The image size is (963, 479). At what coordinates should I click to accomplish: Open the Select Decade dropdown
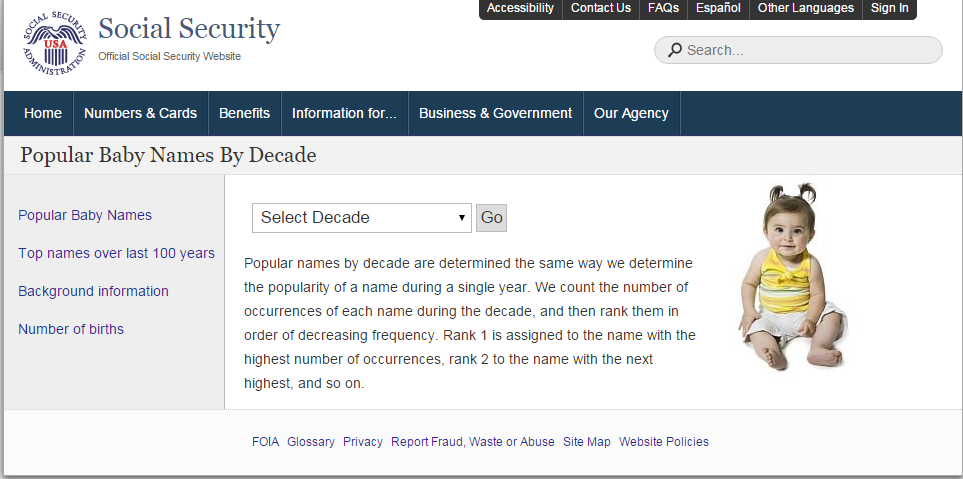coord(361,218)
